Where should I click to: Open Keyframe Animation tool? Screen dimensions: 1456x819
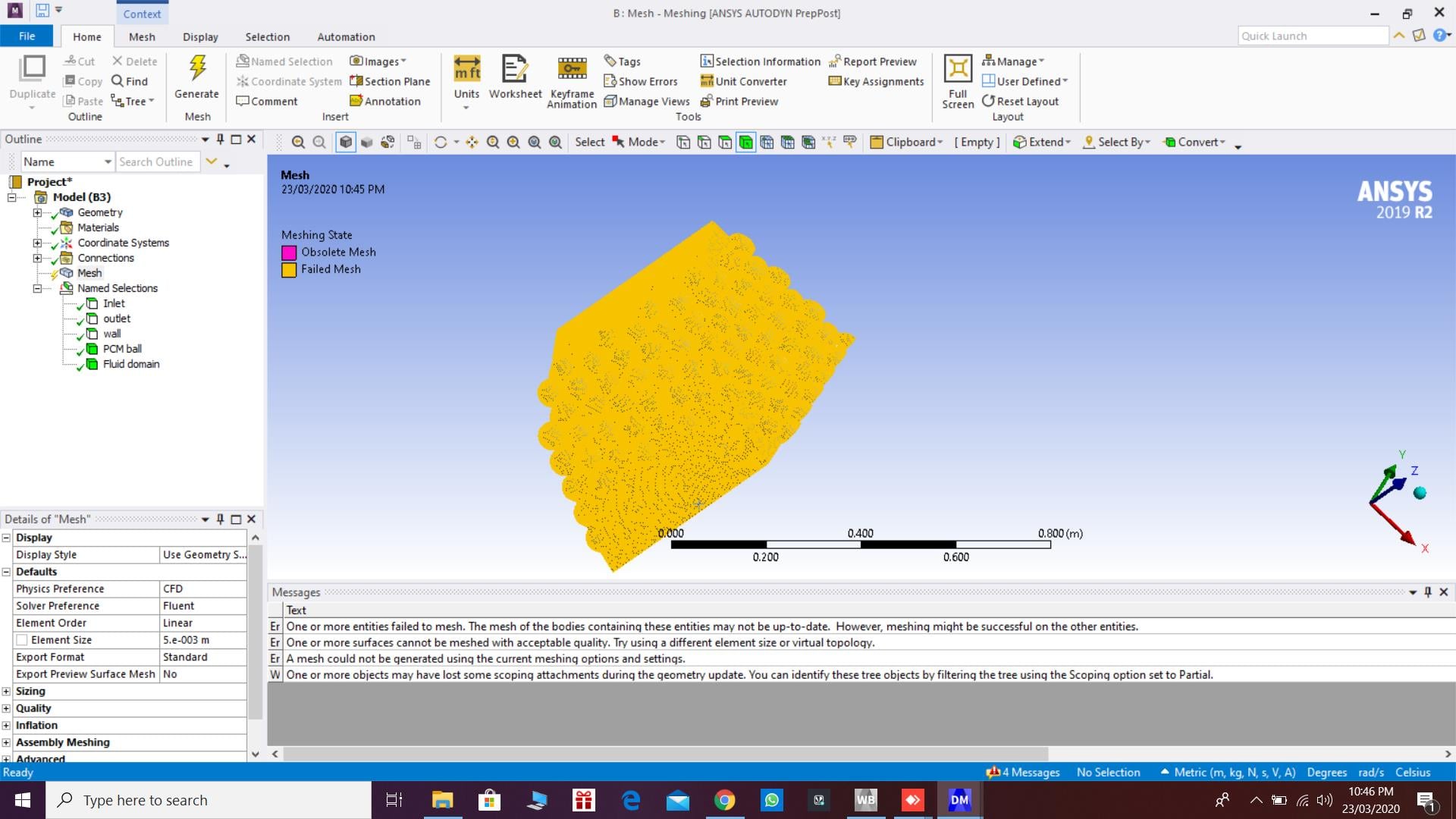pos(572,69)
